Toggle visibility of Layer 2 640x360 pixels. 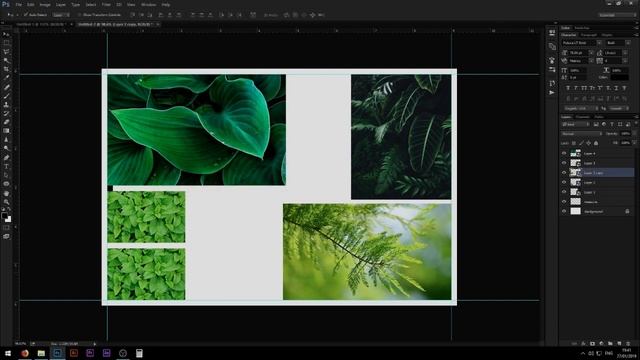[564, 182]
